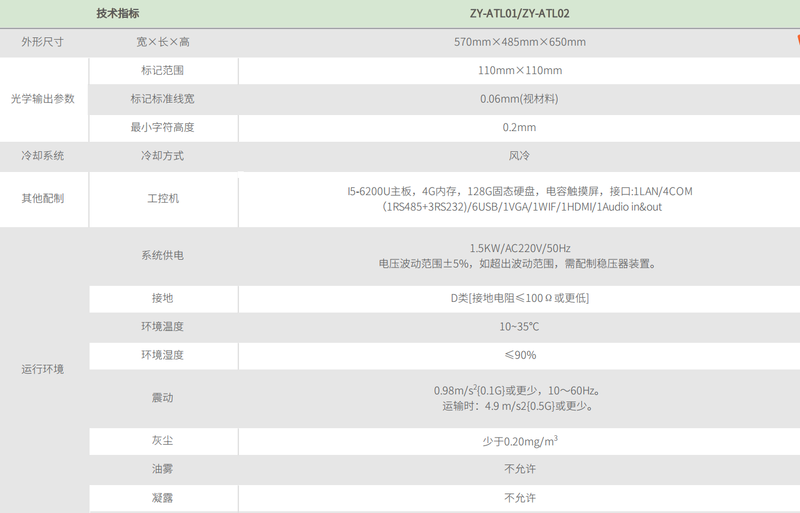Select the 光学输出参数 category cell

point(43,99)
